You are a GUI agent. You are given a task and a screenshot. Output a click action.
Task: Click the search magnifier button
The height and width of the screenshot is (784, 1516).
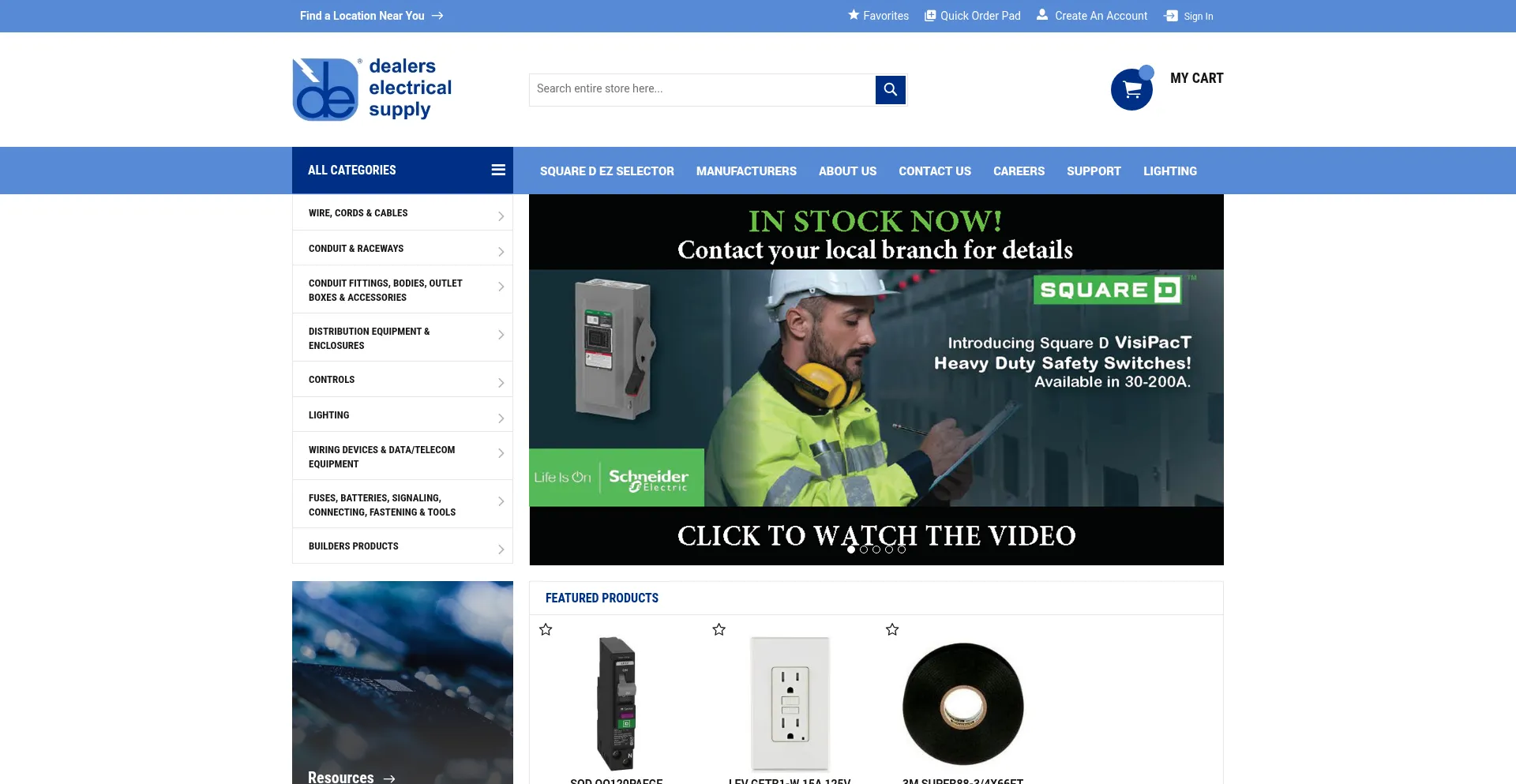pyautogui.click(x=890, y=89)
